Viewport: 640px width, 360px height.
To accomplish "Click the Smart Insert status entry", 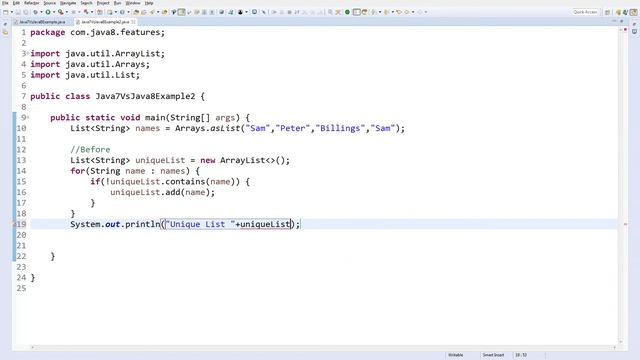I will click(493, 355).
